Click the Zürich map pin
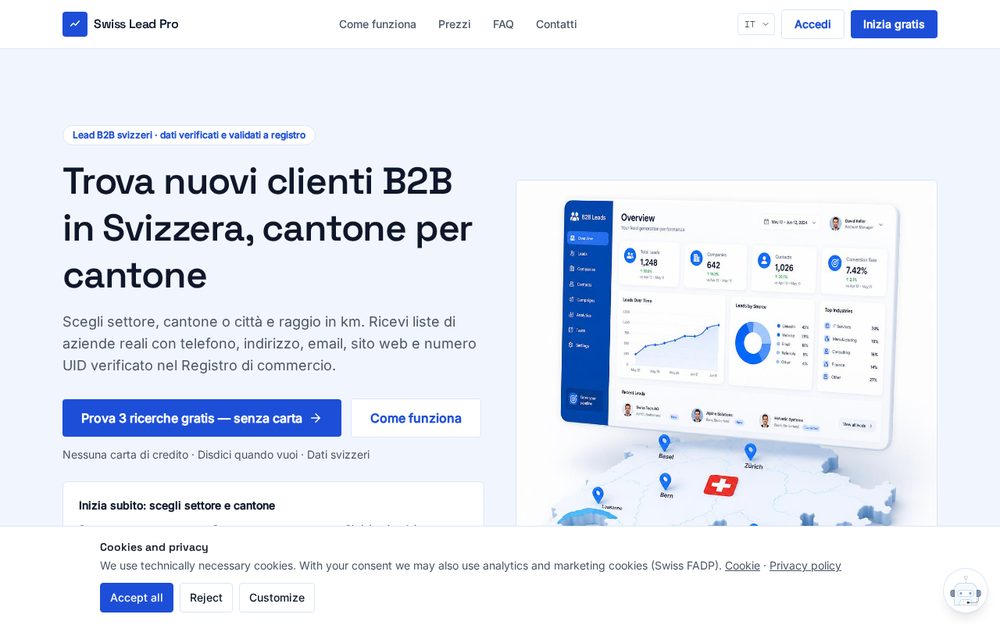The width and height of the screenshot is (1000, 625). (751, 452)
